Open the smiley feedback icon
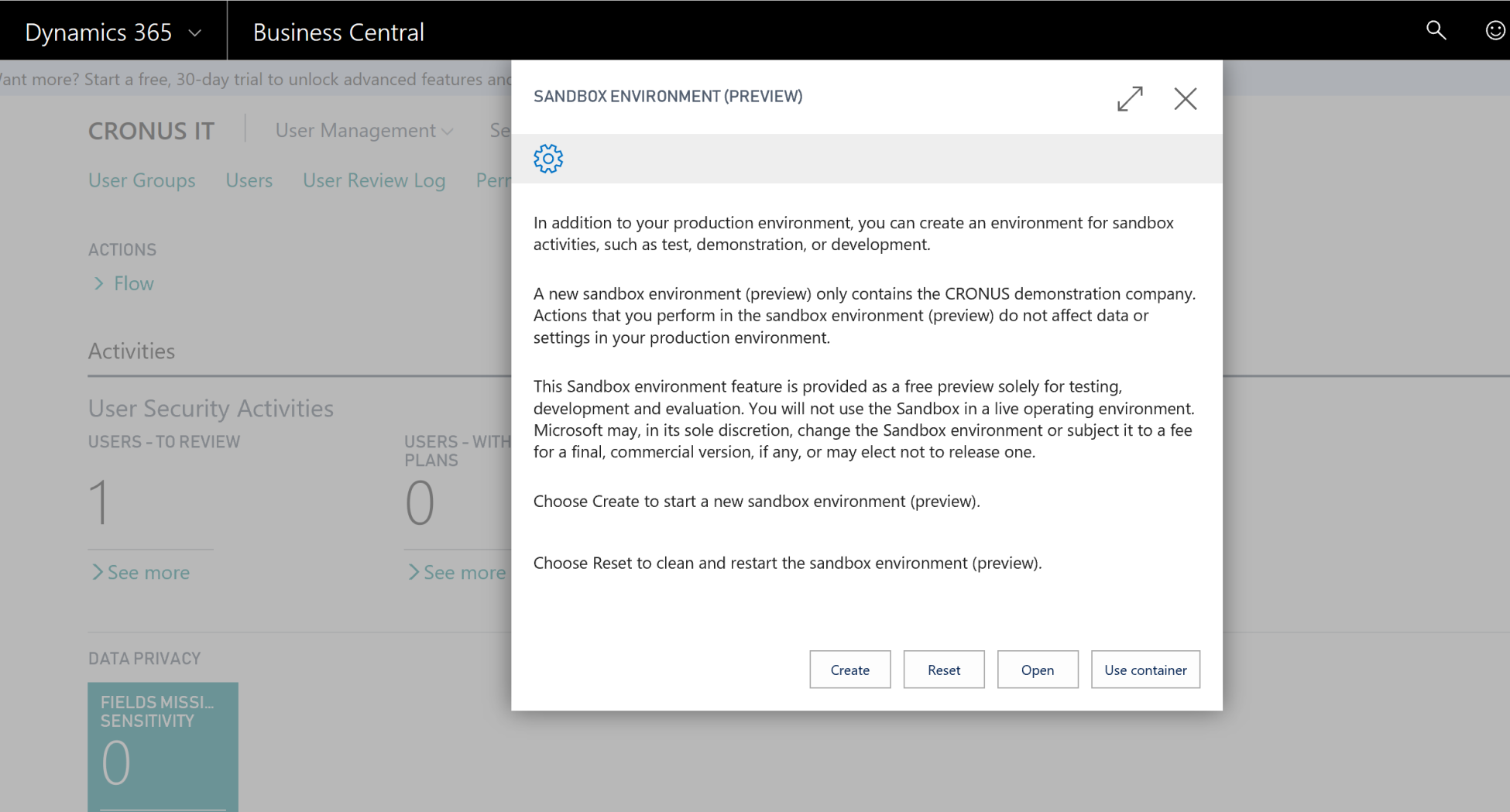The height and width of the screenshot is (812, 1510). click(1495, 30)
